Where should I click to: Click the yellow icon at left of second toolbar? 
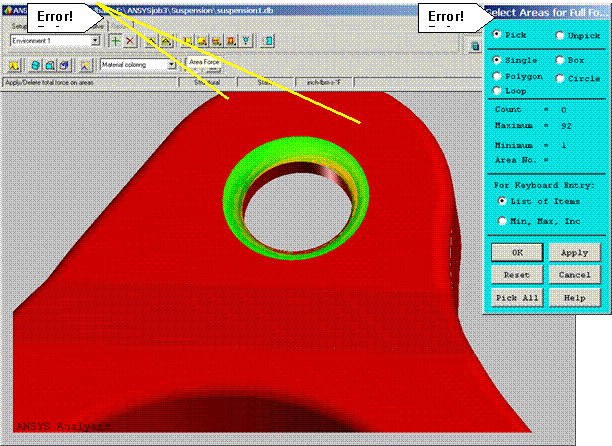[x=14, y=65]
